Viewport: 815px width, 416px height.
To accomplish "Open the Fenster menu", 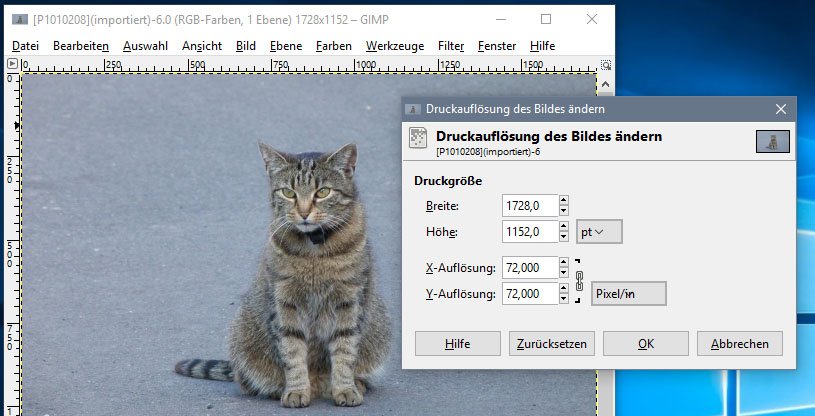I will 497,46.
